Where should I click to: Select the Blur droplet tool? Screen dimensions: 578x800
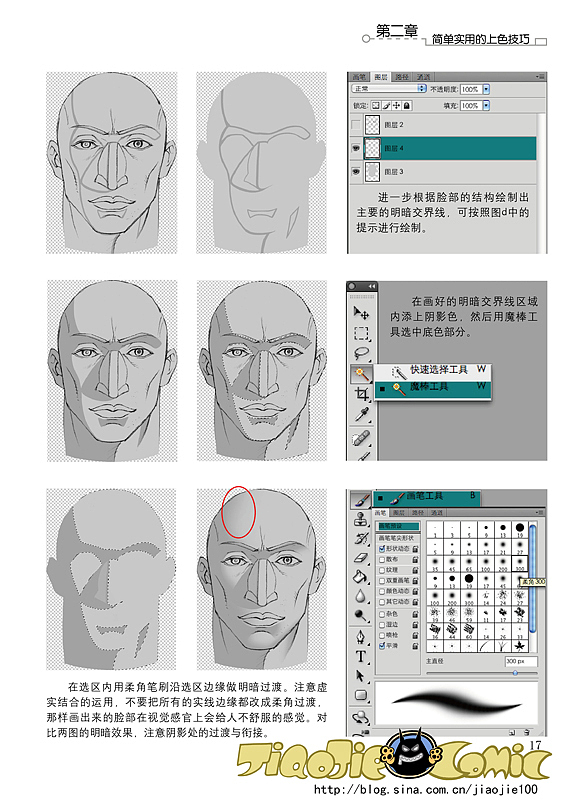[361, 596]
